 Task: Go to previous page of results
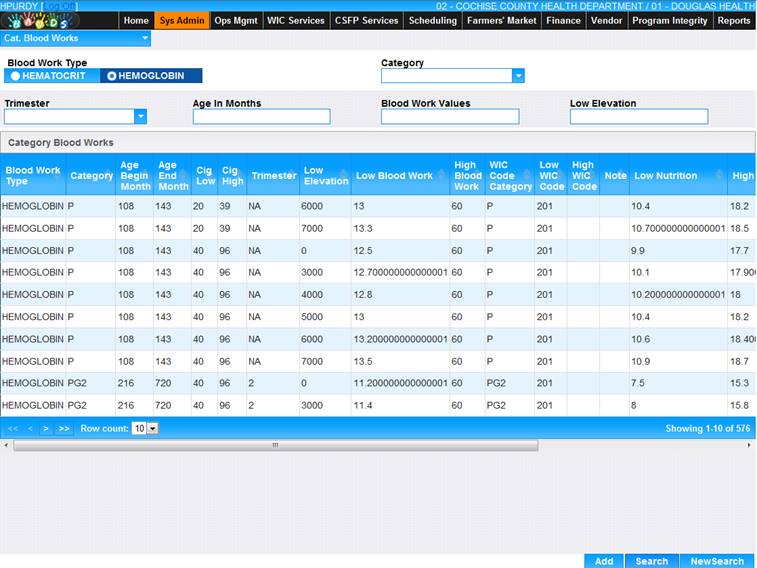pos(30,429)
